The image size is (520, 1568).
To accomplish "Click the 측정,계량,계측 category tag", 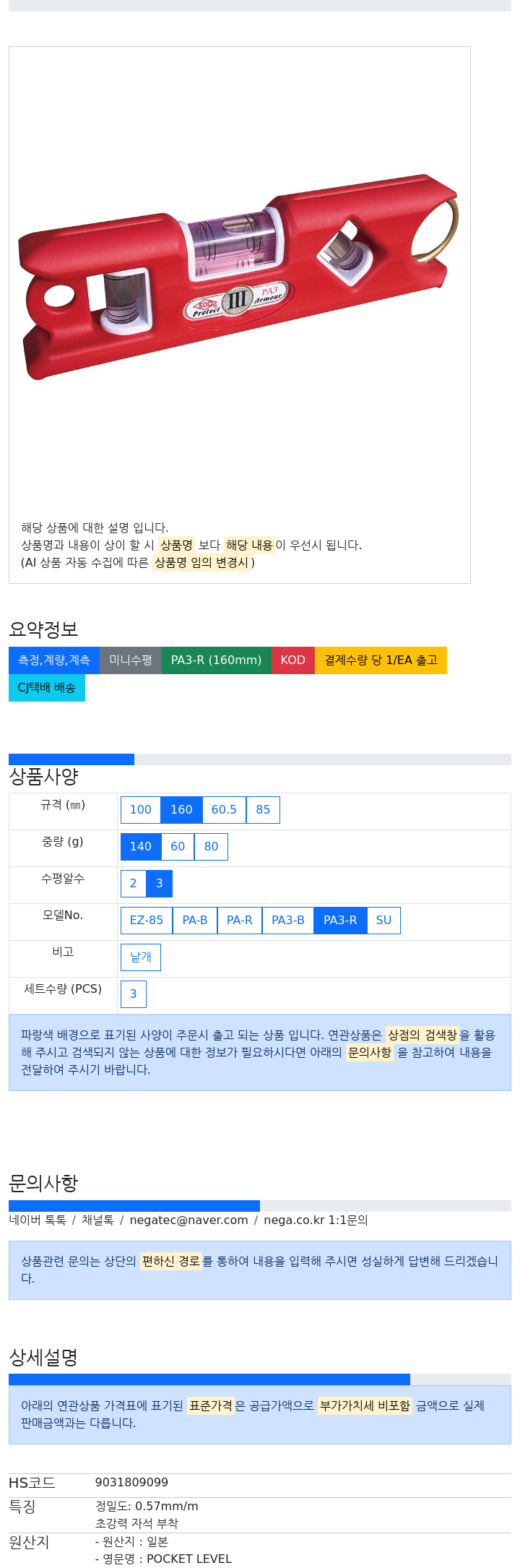I will click(x=54, y=660).
